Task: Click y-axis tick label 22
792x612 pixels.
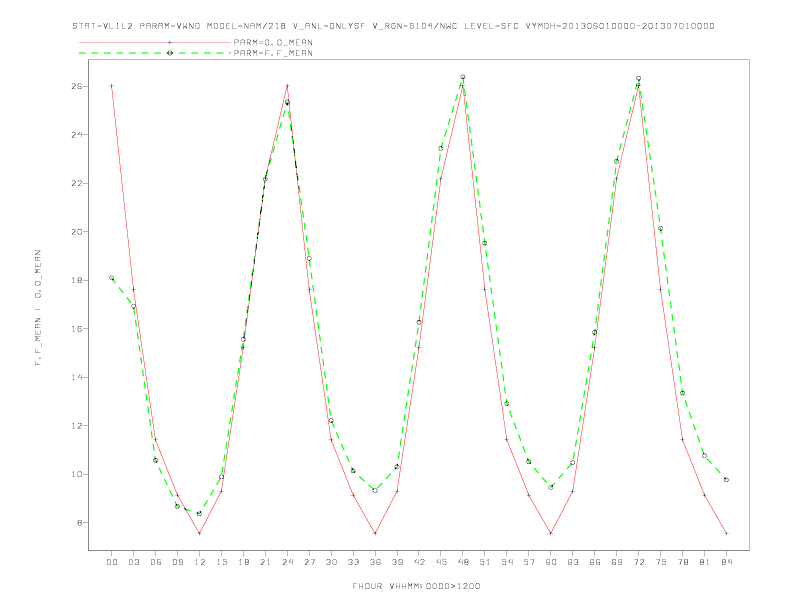Action: click(77, 183)
